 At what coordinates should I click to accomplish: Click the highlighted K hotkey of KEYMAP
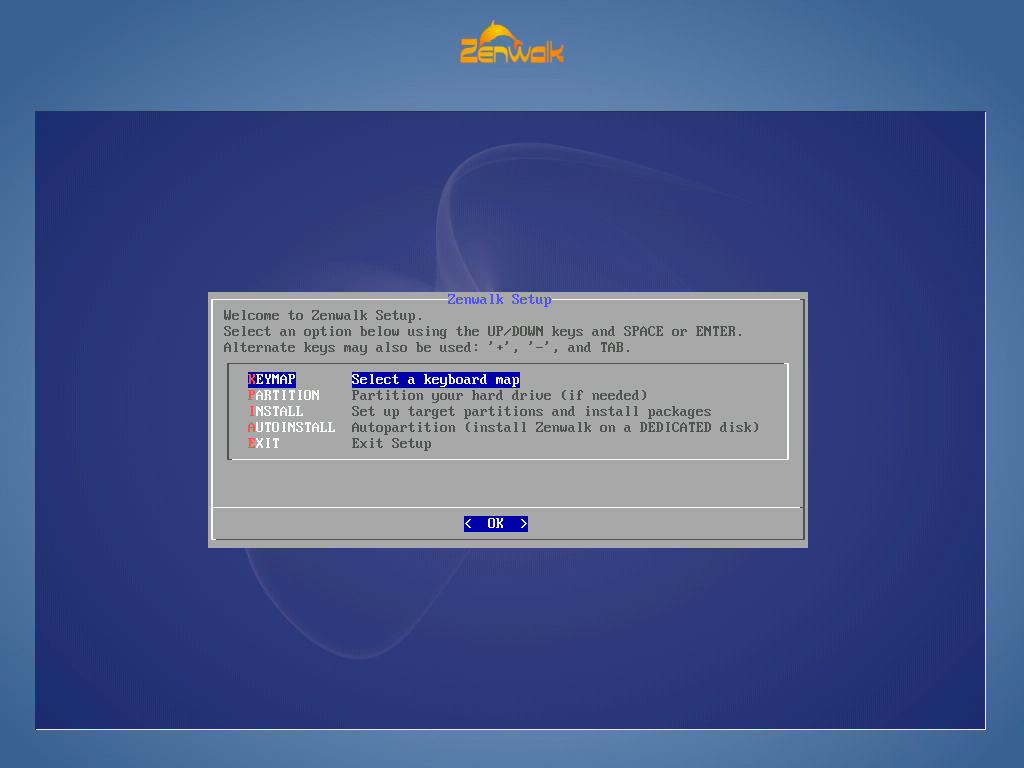point(251,379)
